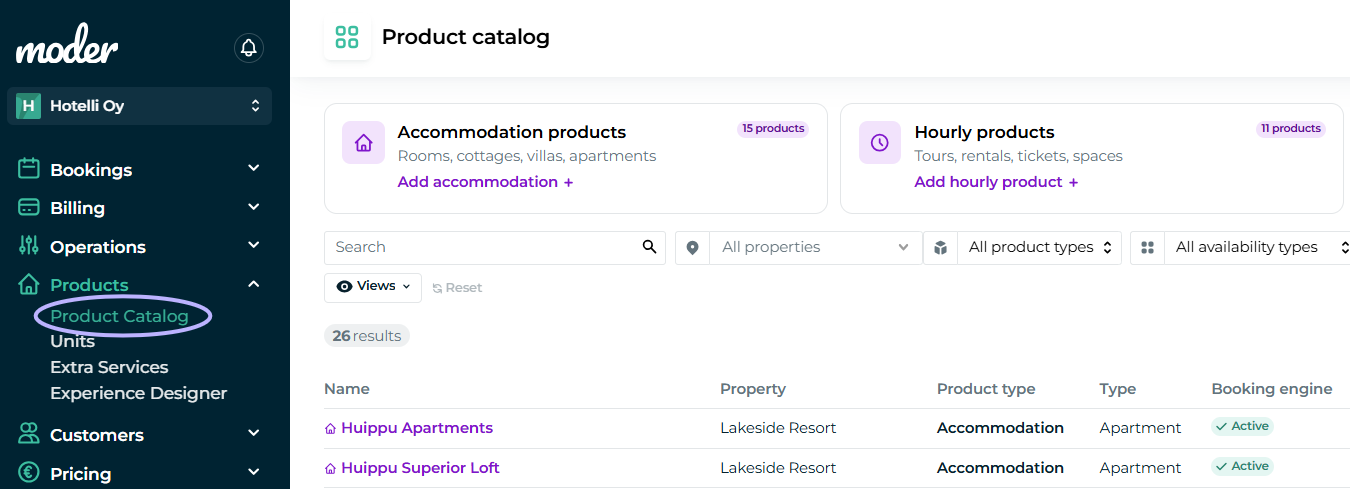
Task: Click the location pin filter icon
Action: (x=693, y=247)
